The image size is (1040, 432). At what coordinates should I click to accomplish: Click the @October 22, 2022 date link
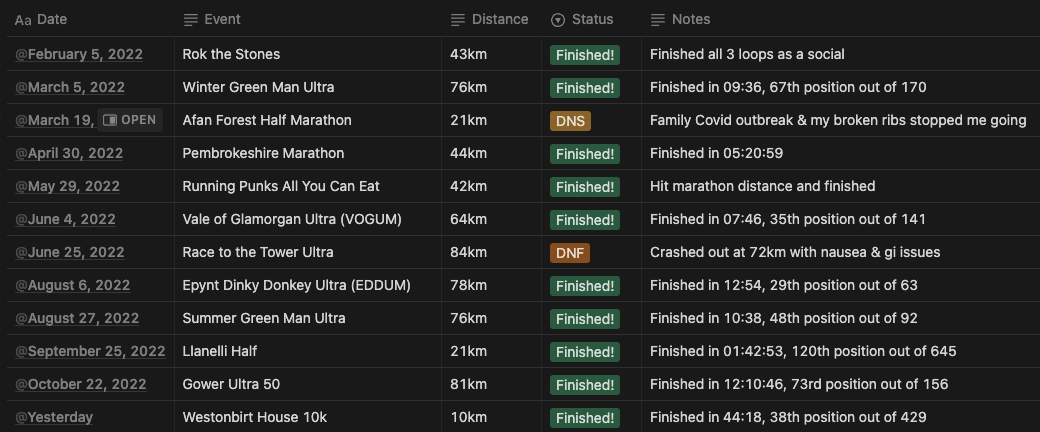coord(81,384)
